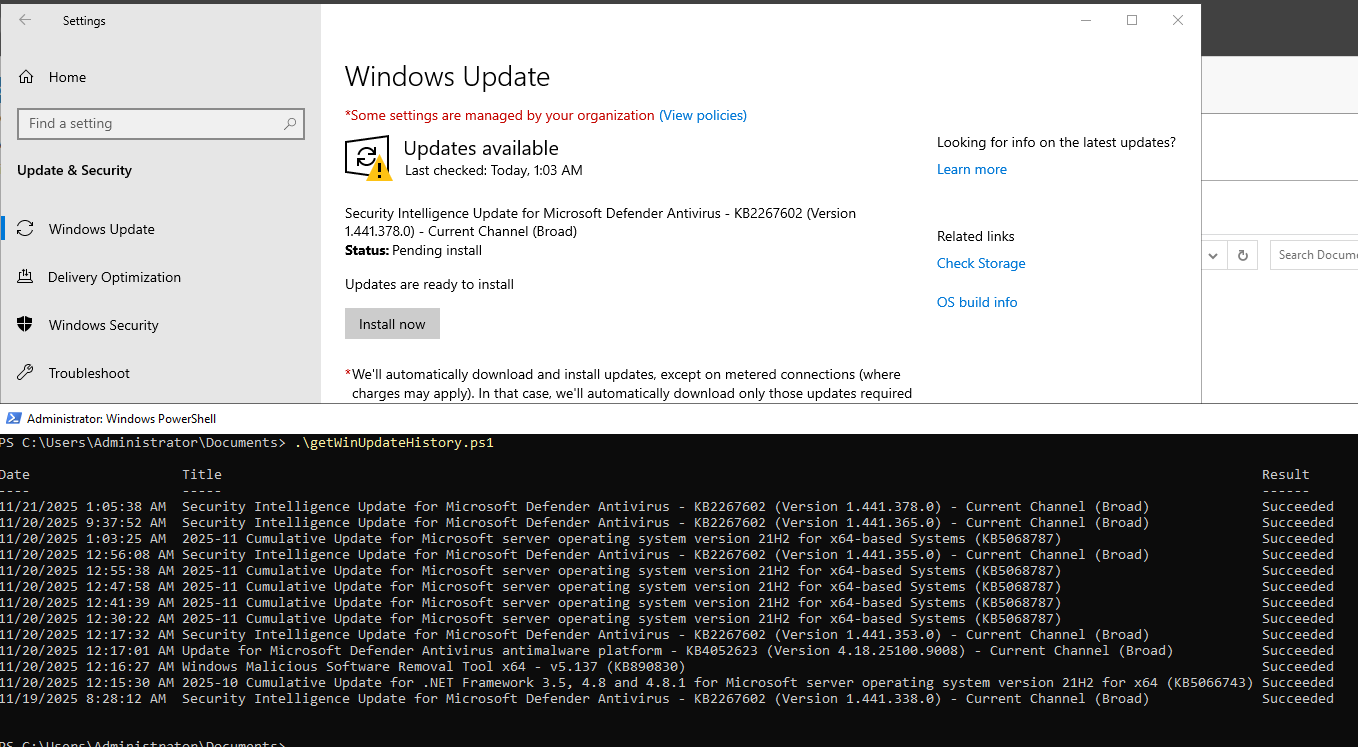Click the search magnifier in Find a setting
The image size is (1358, 747).
click(x=290, y=124)
